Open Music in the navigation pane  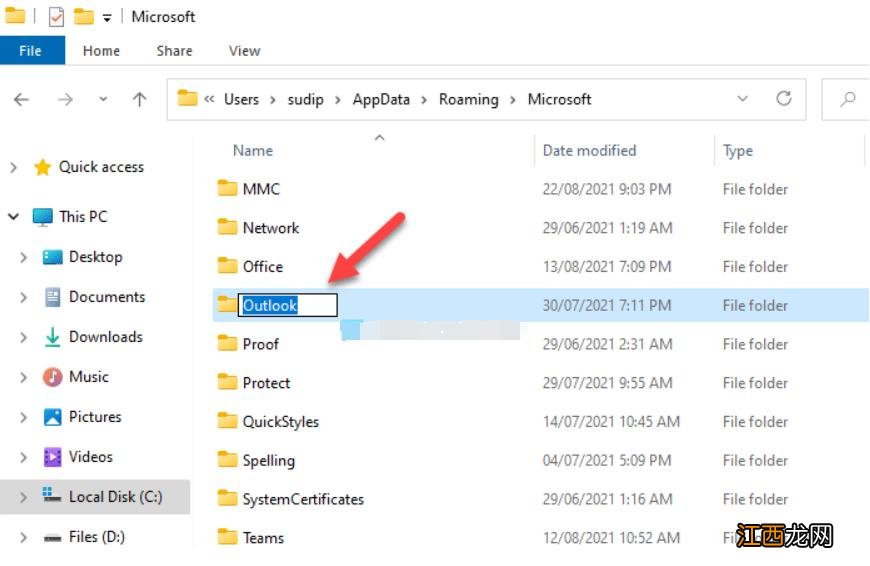(88, 377)
